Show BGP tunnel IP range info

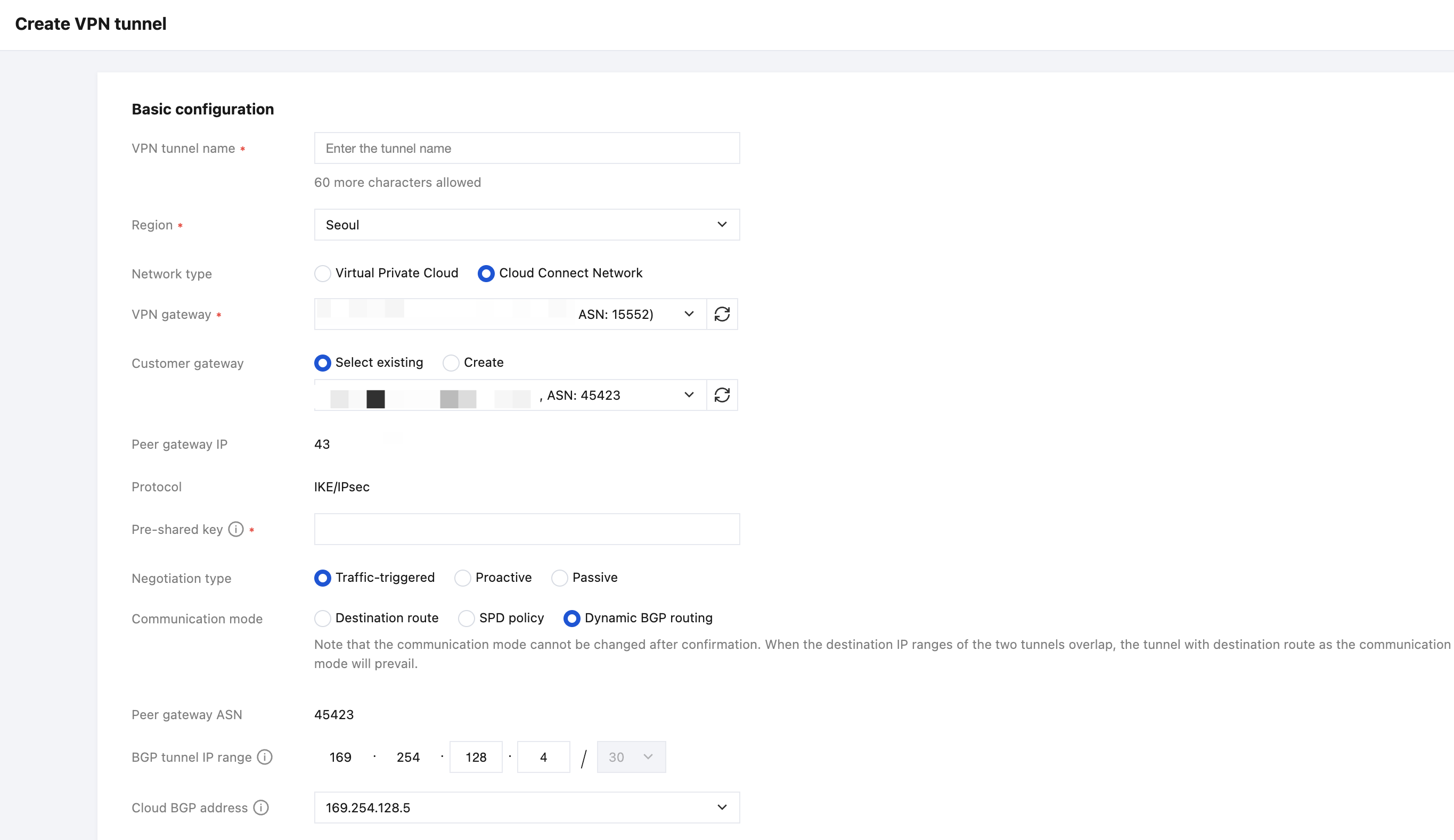(x=265, y=757)
